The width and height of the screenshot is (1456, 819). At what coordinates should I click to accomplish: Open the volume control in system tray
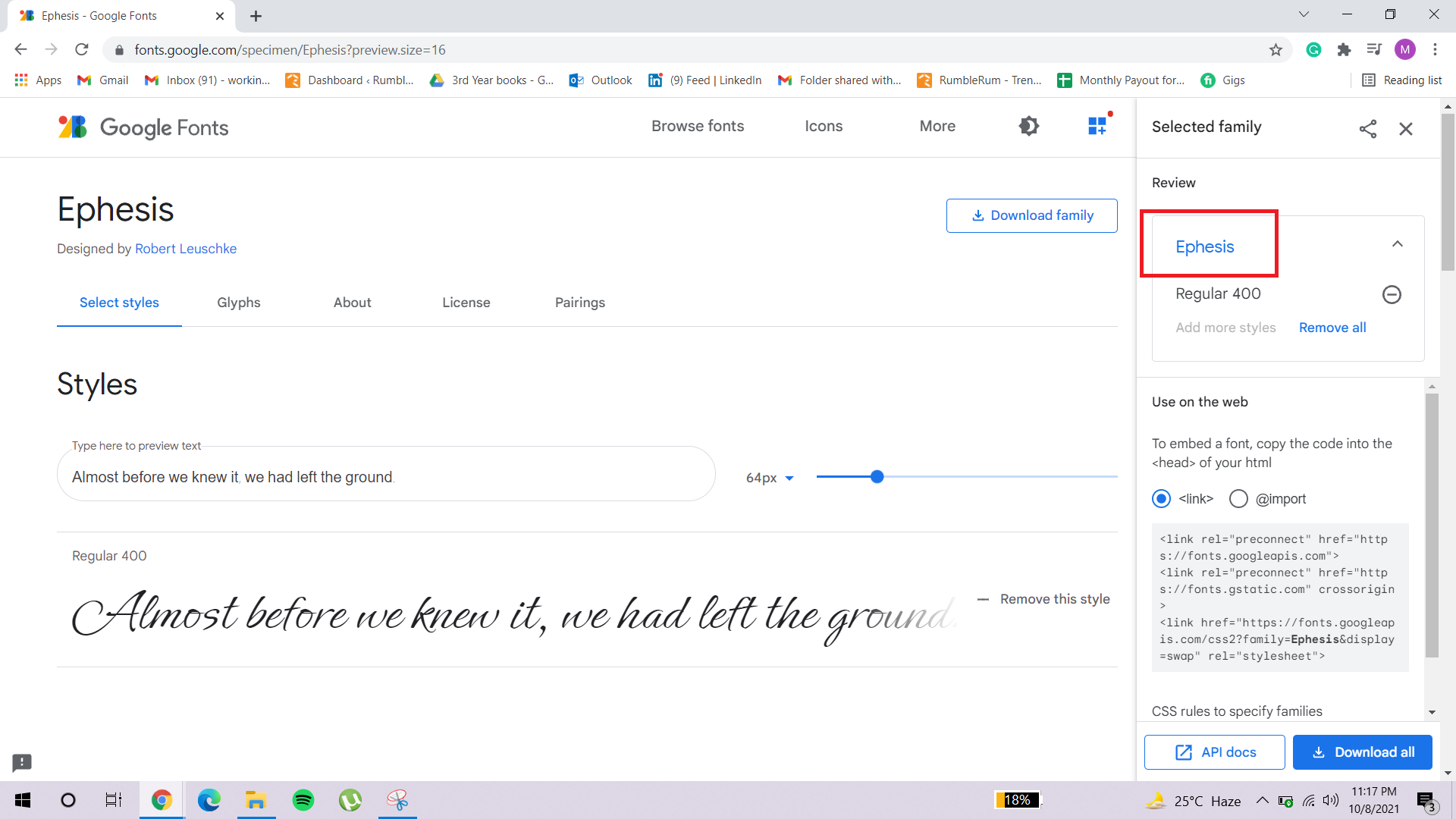1331,801
